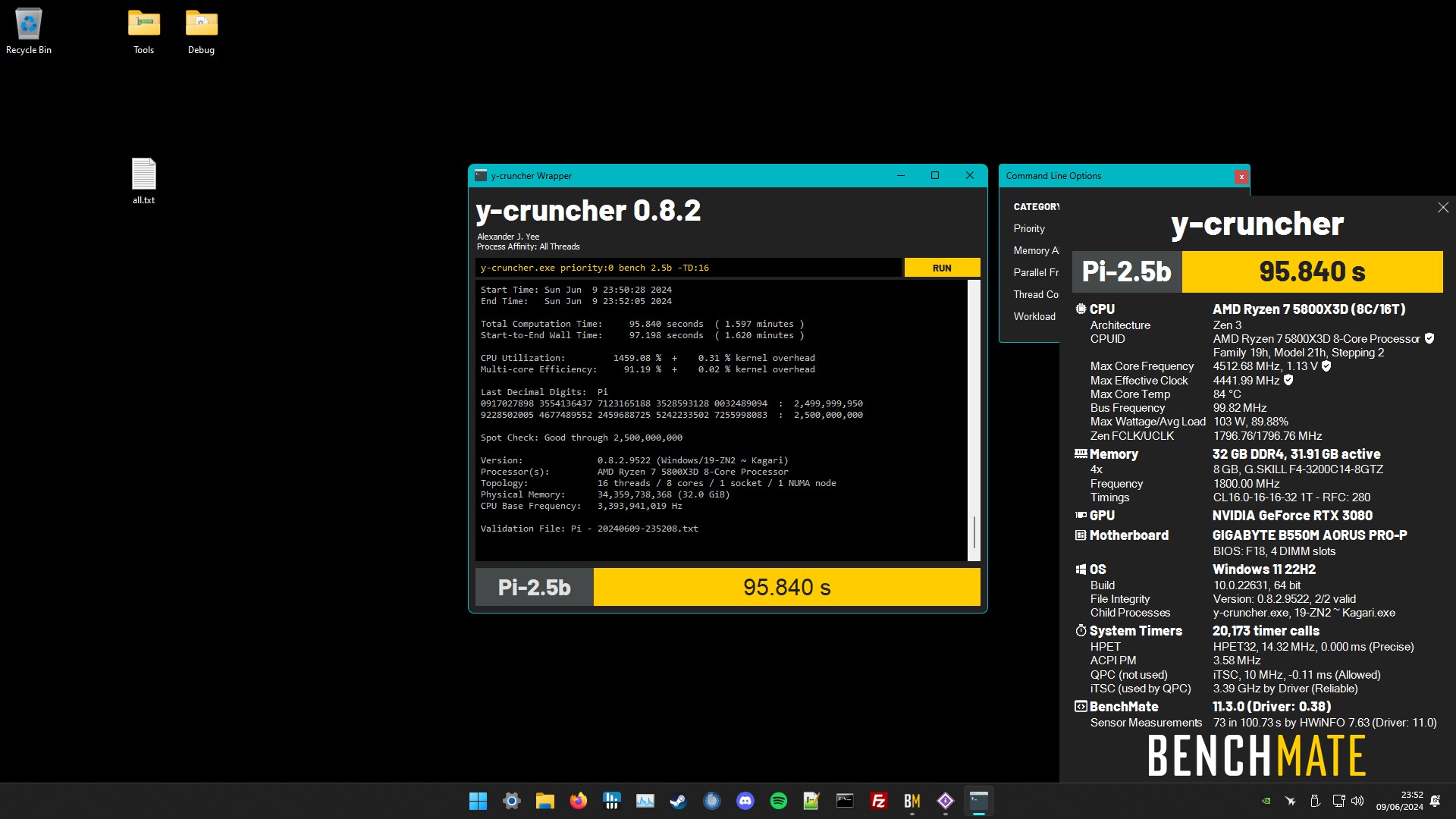This screenshot has height=819, width=1456.
Task: Click the GPU section icon in BenchMate panel
Action: coord(1081,515)
